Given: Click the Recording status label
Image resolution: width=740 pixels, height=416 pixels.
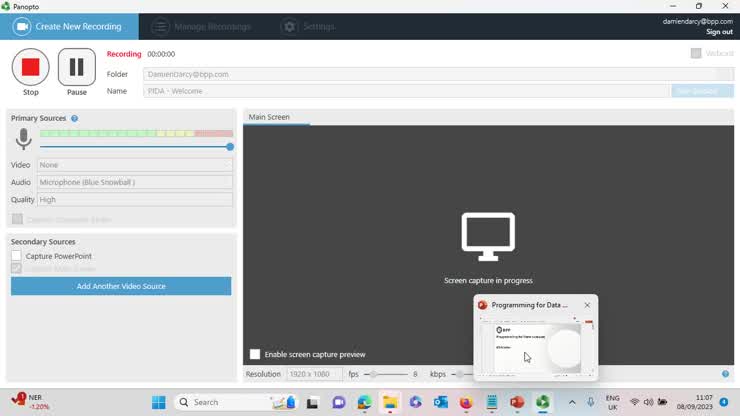Looking at the screenshot, I should coord(124,54).
